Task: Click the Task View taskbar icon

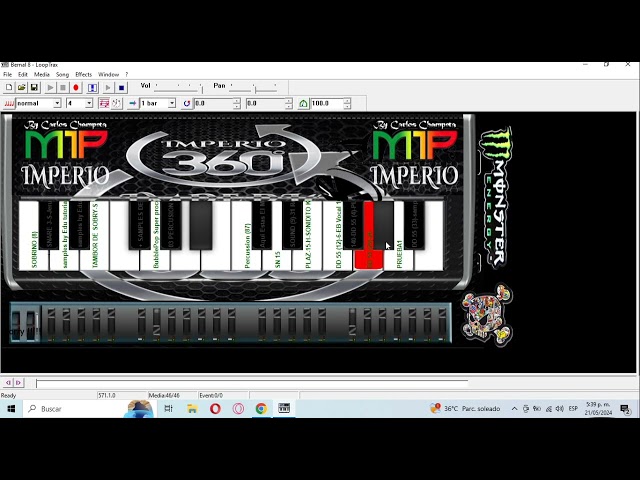Action: tap(168, 409)
